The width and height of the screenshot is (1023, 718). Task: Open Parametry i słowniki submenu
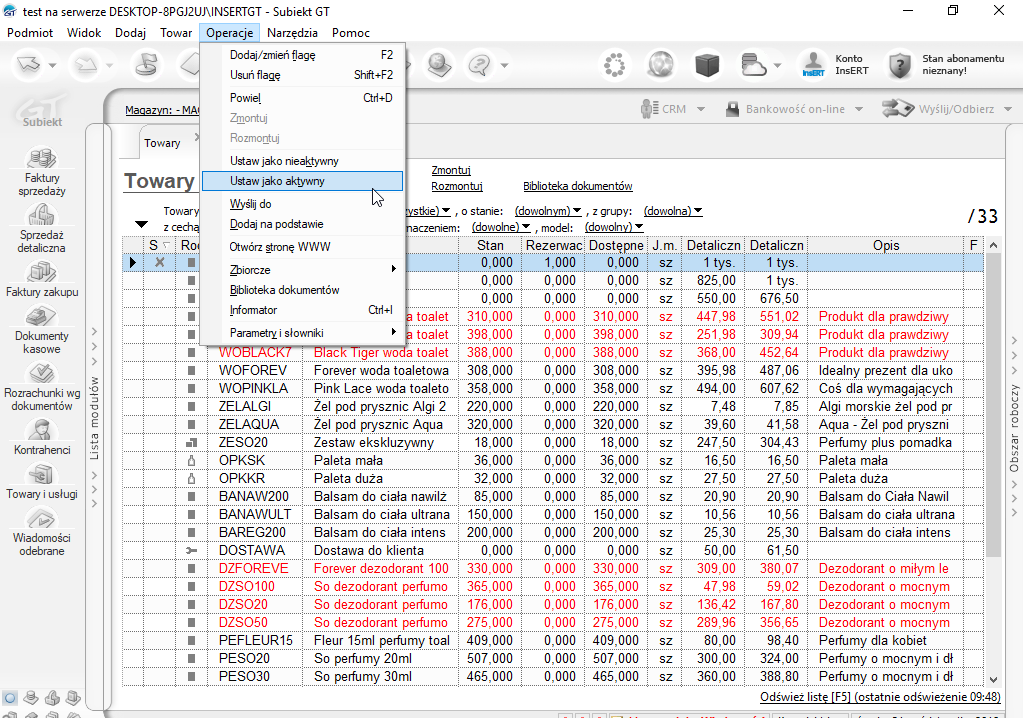pyautogui.click(x=303, y=333)
